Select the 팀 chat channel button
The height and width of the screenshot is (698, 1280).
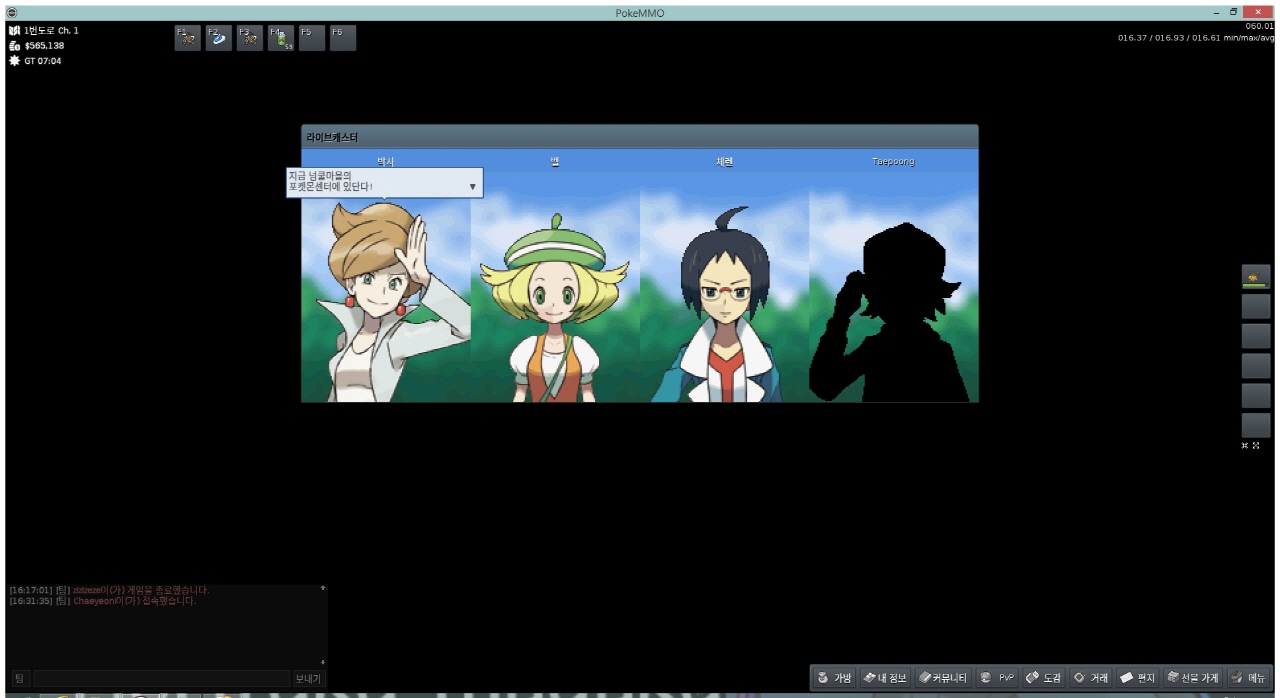coord(19,679)
